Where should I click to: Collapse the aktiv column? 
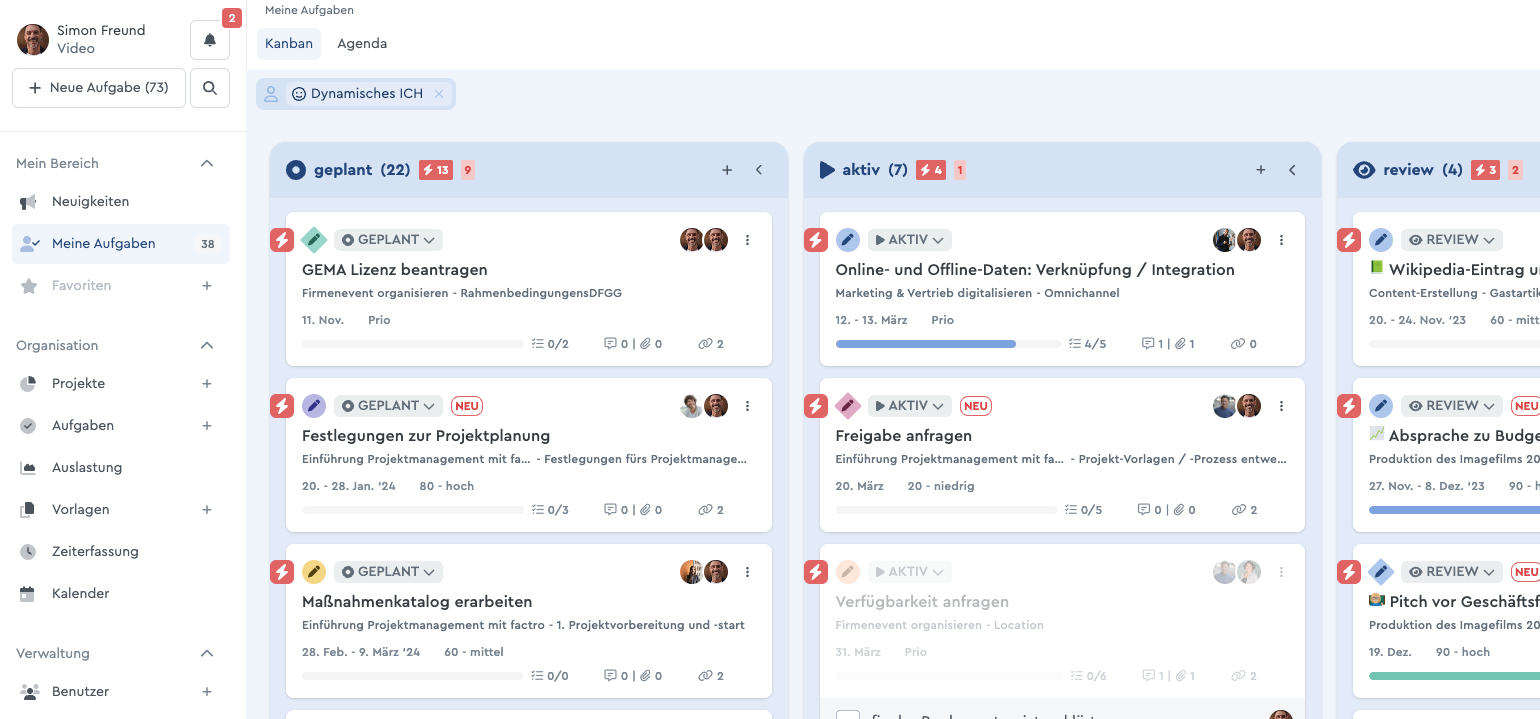point(1293,170)
